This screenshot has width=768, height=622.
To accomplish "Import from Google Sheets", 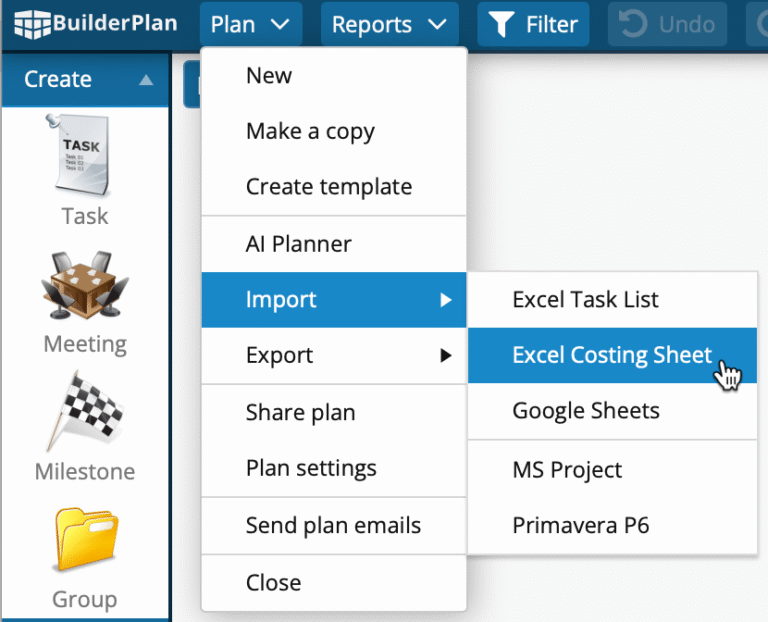I will coord(585,411).
